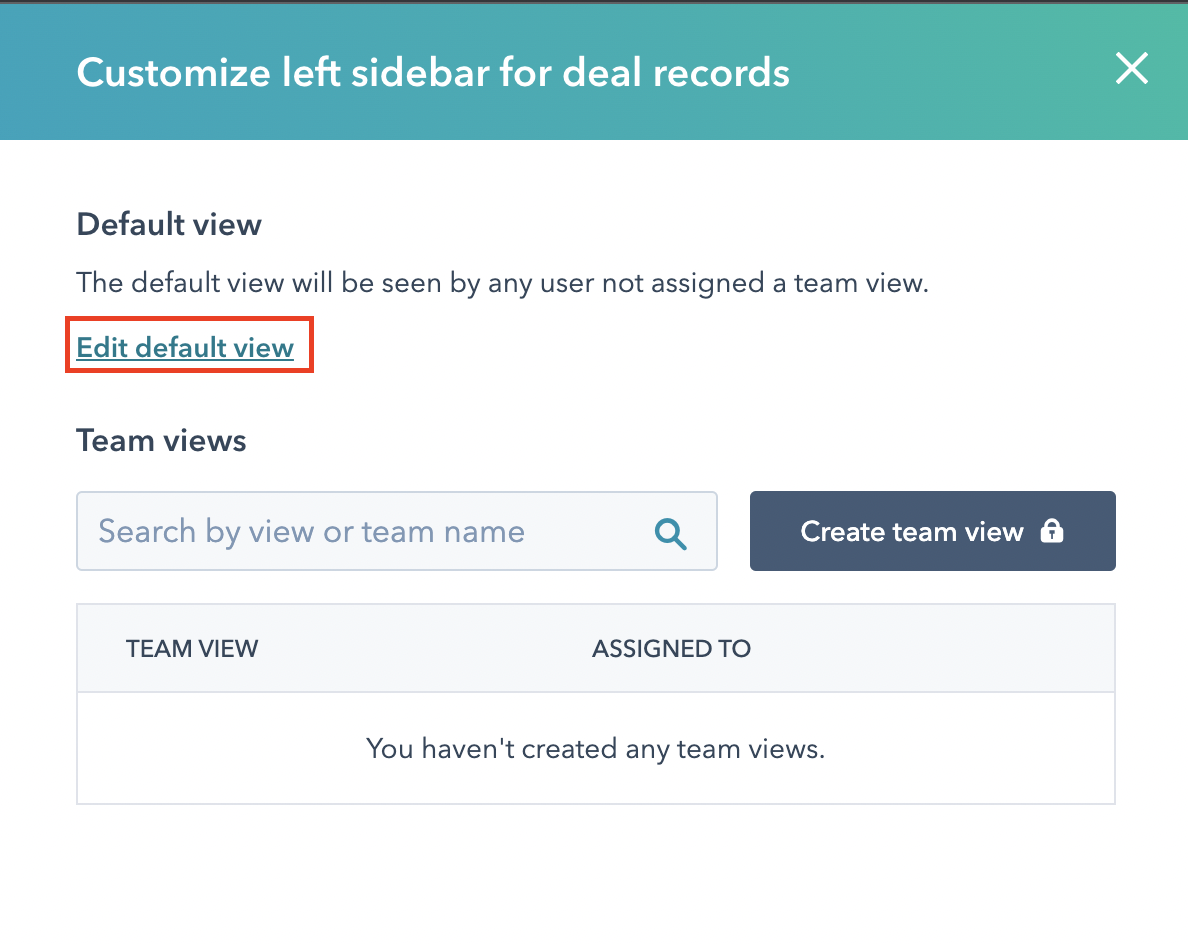This screenshot has width=1188, height=944.
Task: Click the dark blue Create team view button
Action: click(x=933, y=531)
